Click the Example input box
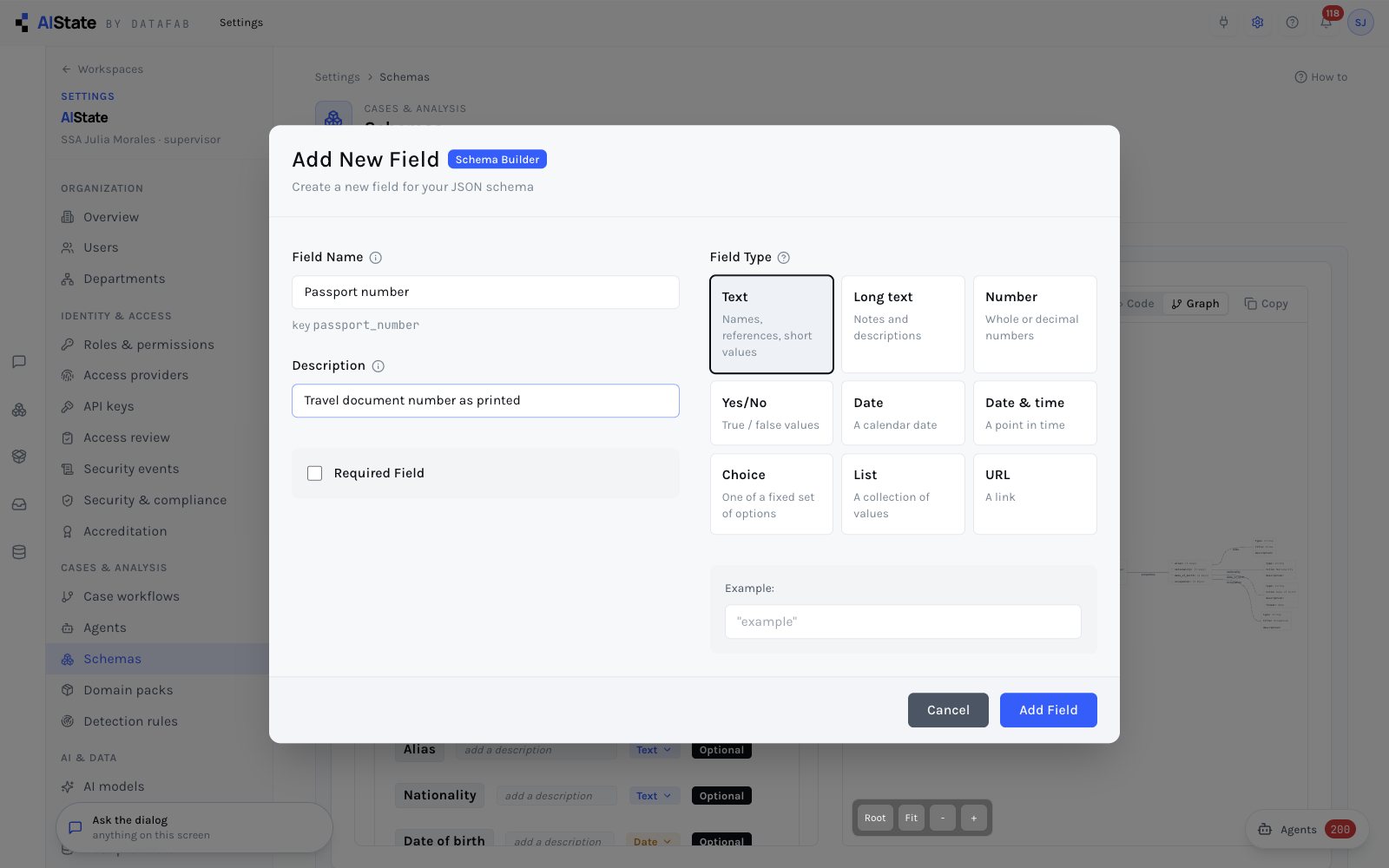 pos(903,622)
